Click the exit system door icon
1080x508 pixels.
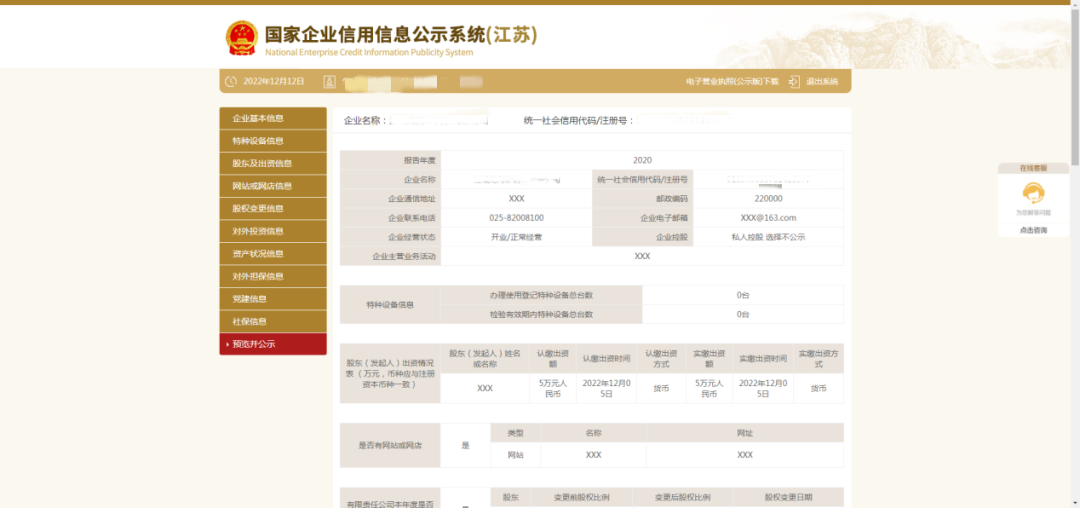pos(794,81)
